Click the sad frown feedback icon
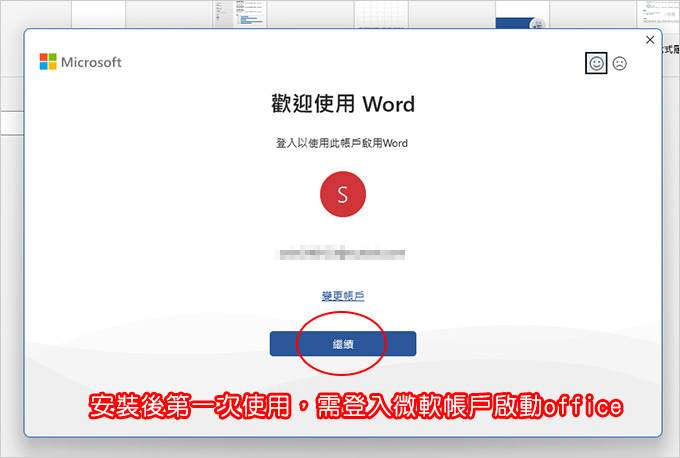Image resolution: width=680 pixels, height=458 pixels. point(619,64)
